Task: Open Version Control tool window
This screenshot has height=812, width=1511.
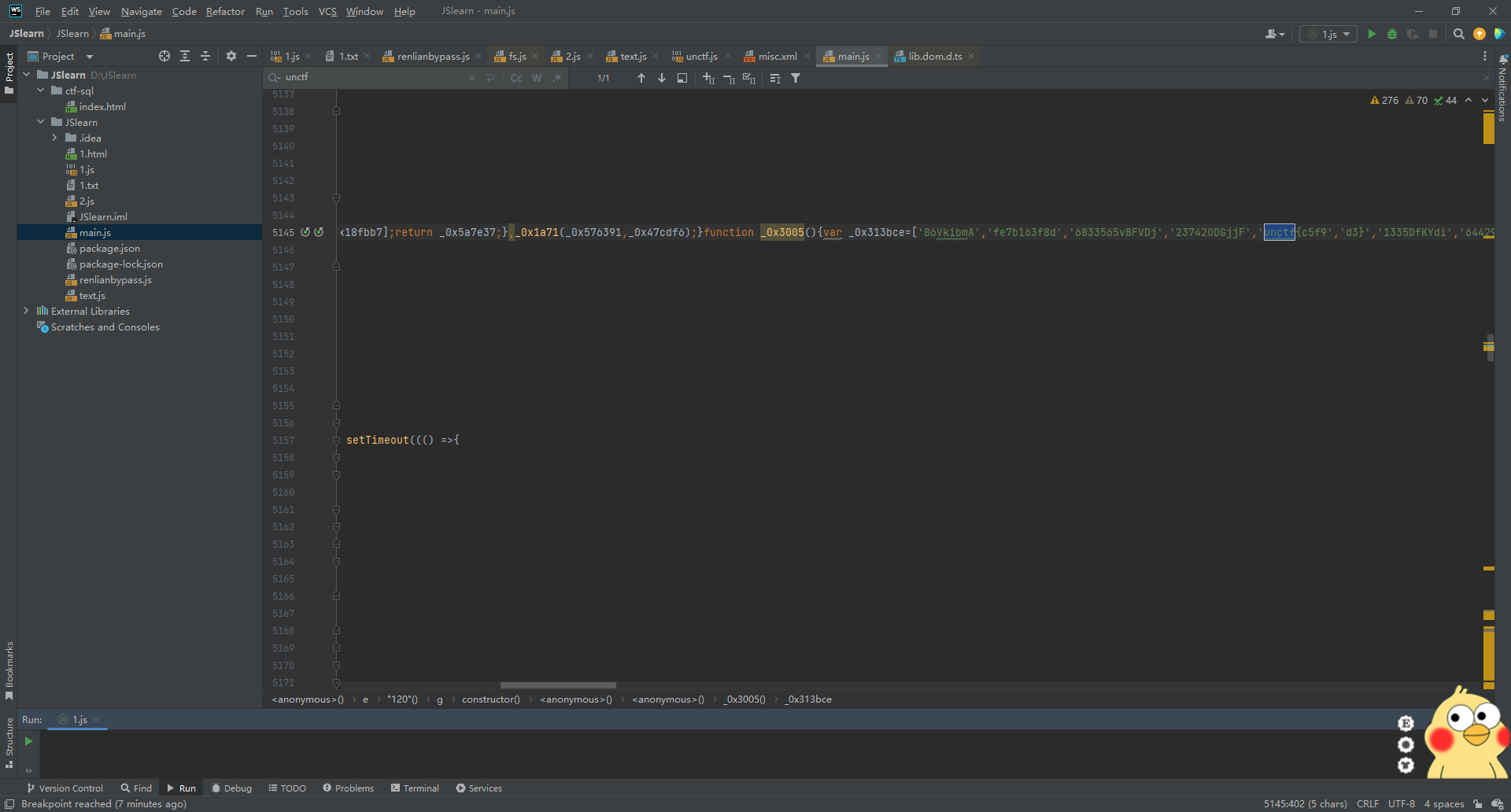Action: pos(65,788)
